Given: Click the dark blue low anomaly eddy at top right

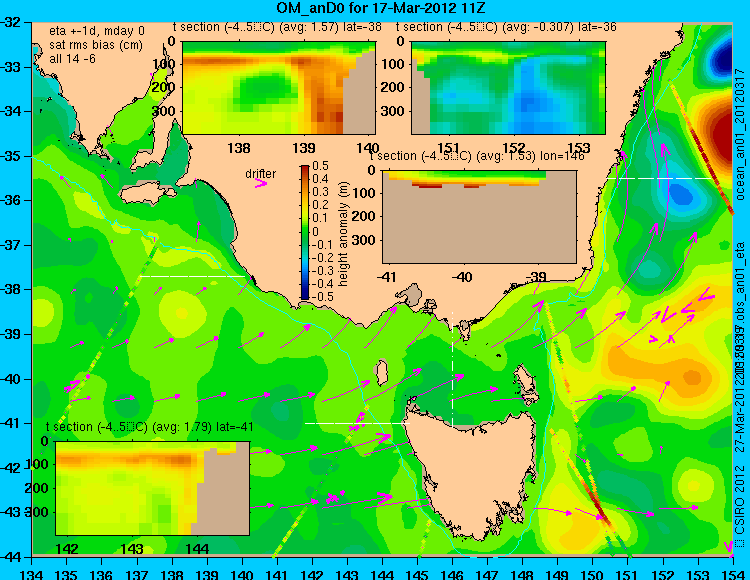Looking at the screenshot, I should [721, 60].
